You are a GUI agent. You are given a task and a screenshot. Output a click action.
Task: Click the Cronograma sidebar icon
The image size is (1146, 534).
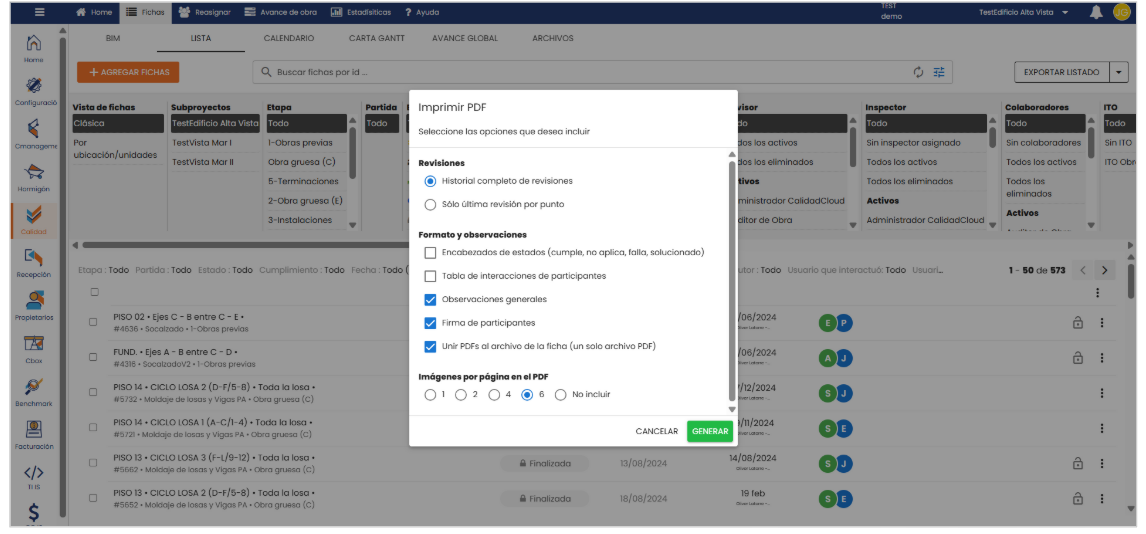[34, 128]
